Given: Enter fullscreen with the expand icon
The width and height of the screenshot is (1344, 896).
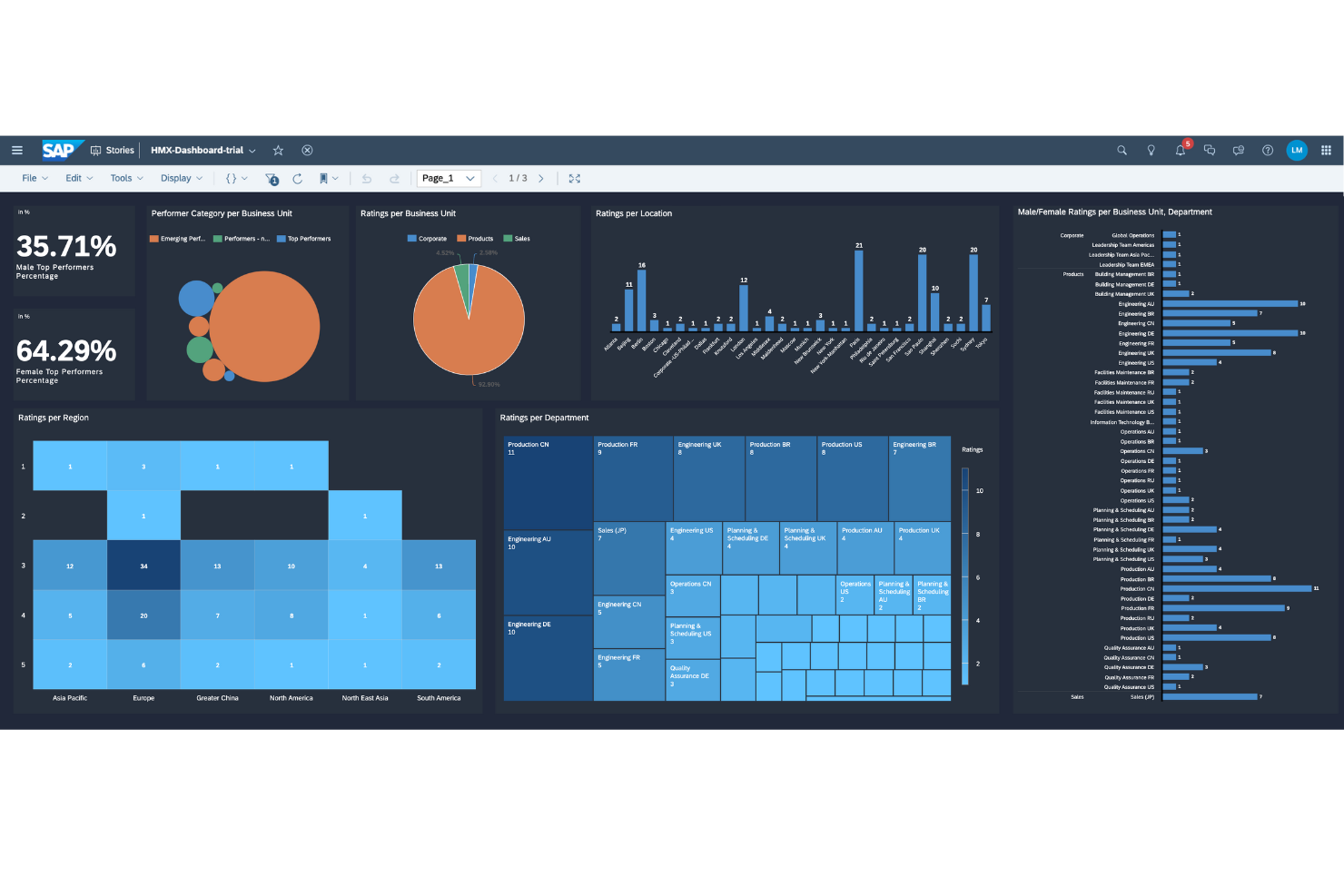Looking at the screenshot, I should tap(574, 178).
